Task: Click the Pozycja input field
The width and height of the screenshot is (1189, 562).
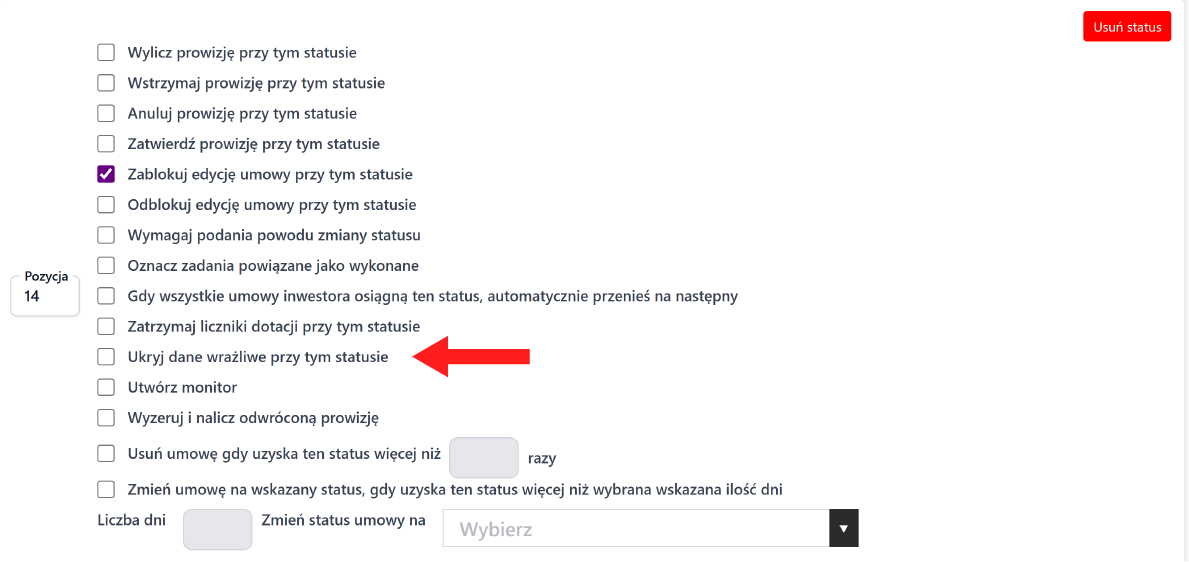Action: pyautogui.click(x=45, y=296)
